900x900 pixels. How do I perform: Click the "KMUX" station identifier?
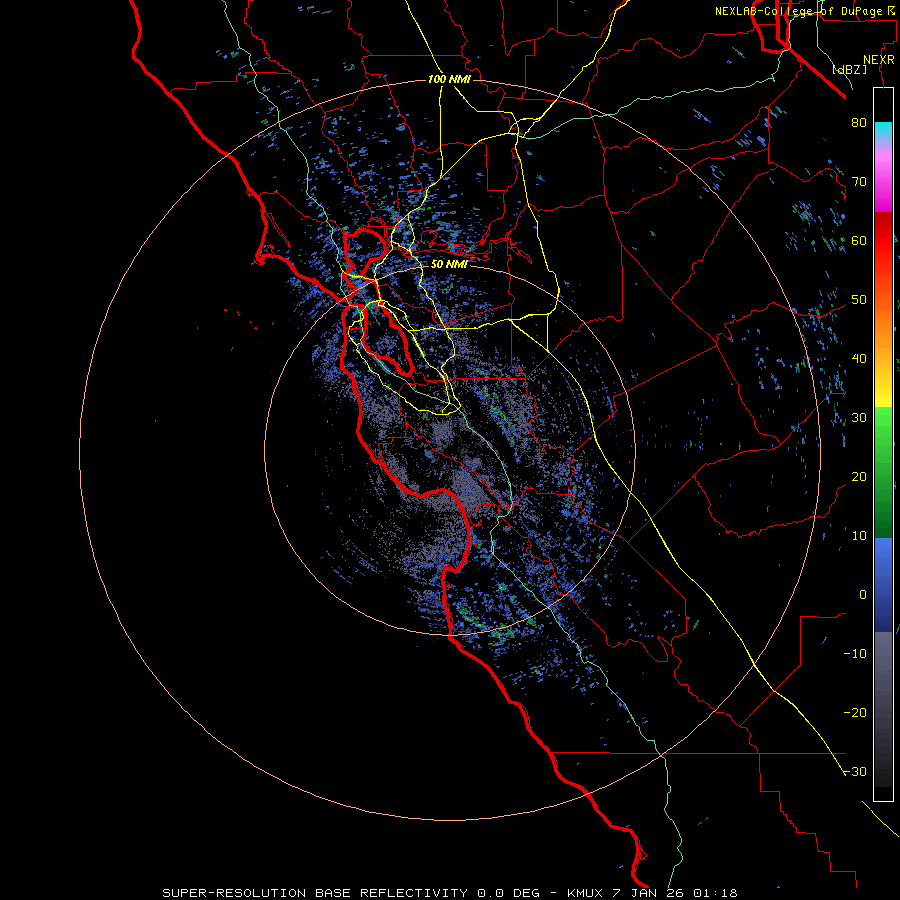(585, 893)
